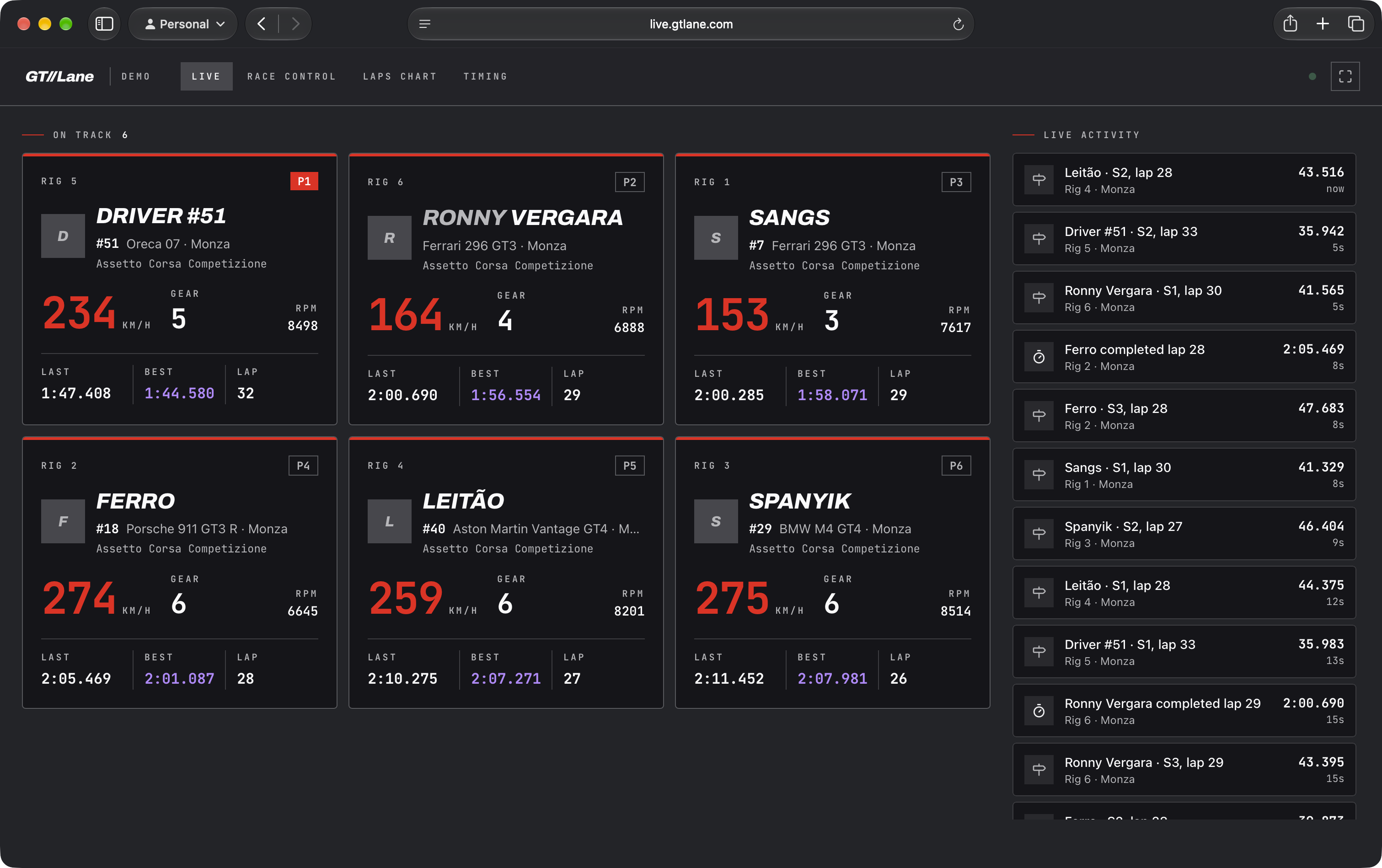Open the Personal profile dropdown

(x=183, y=23)
